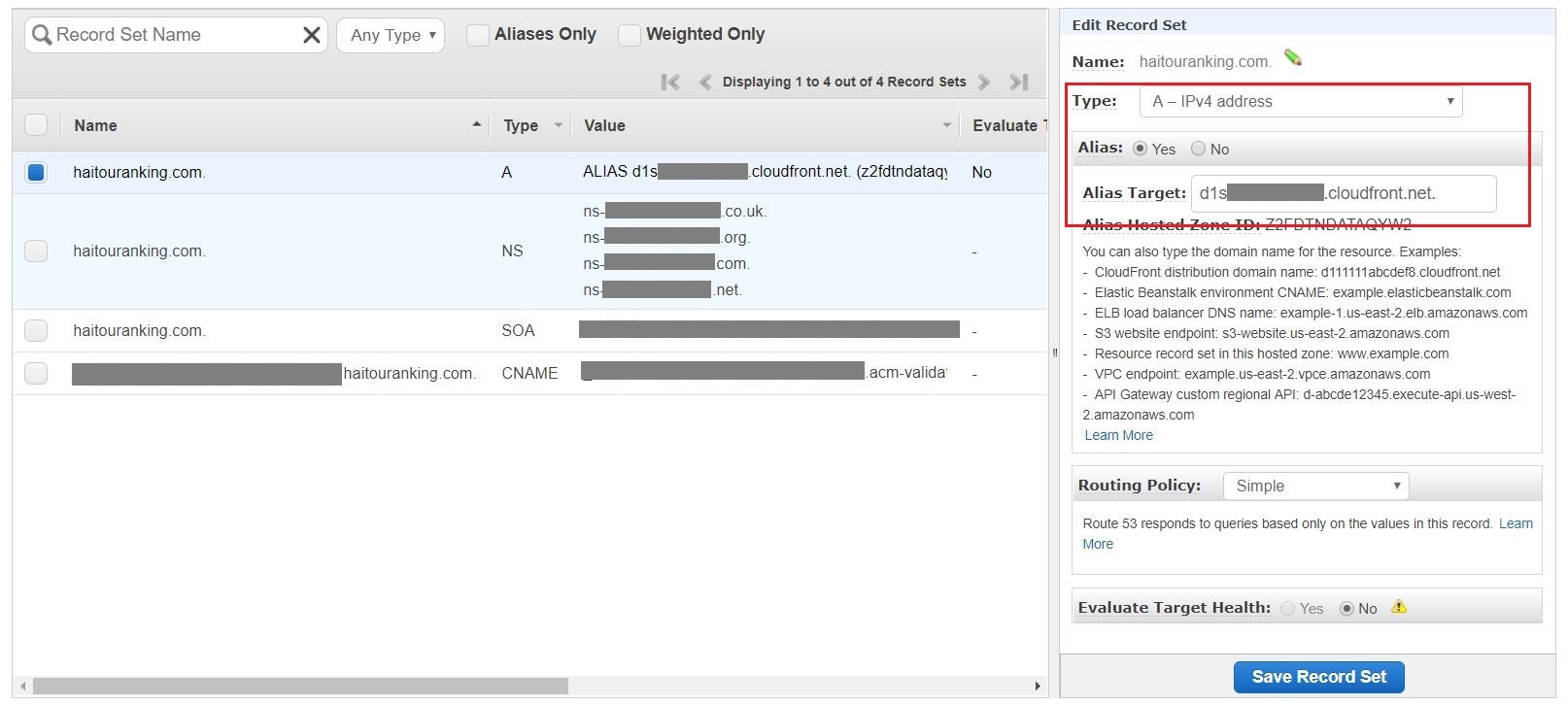Click the Displaying 1 to 4 pagination text
Screen dimensions: 1568x705
844,82
